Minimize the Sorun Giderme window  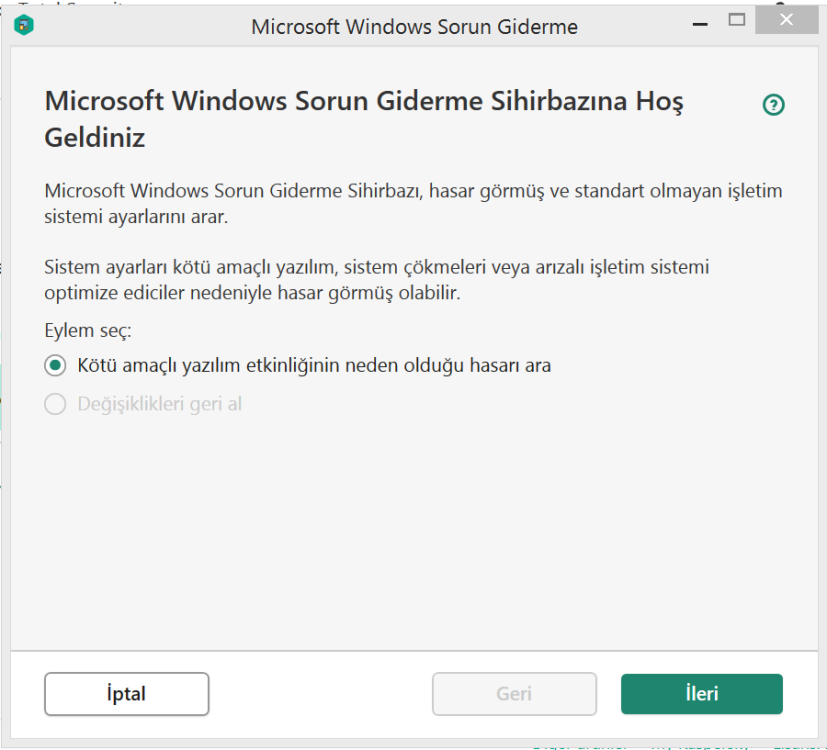pyautogui.click(x=700, y=24)
